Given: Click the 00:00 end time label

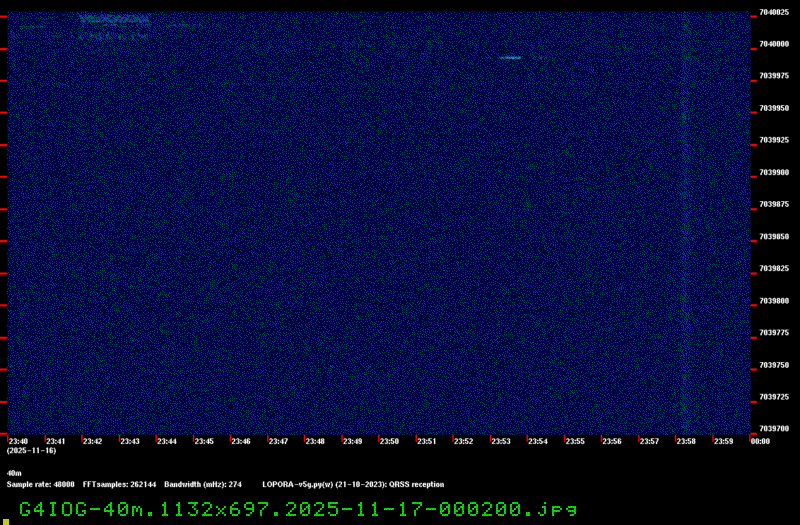Looking at the screenshot, I should pyautogui.click(x=760, y=441).
